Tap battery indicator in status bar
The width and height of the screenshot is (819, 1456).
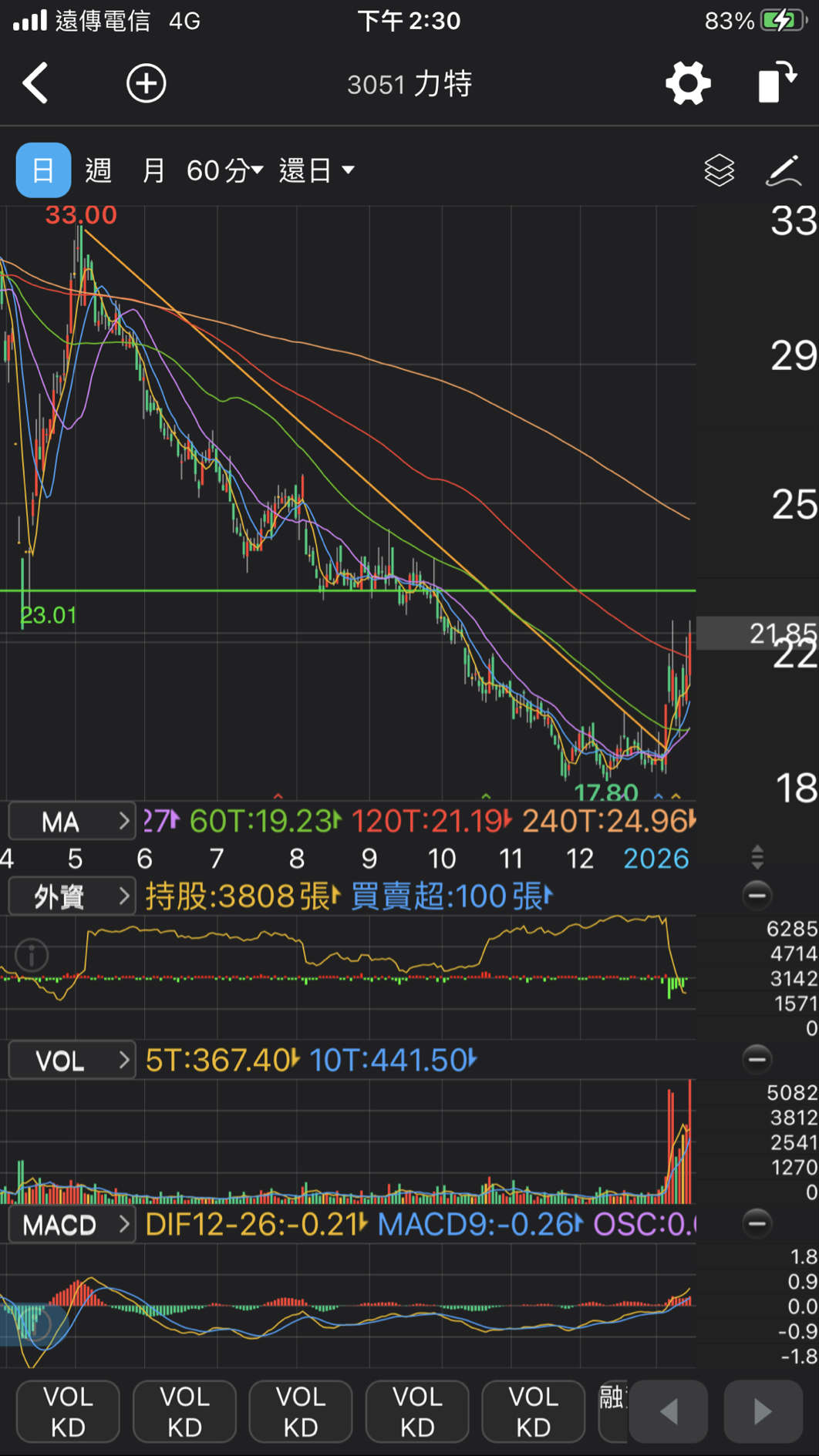pos(784,20)
